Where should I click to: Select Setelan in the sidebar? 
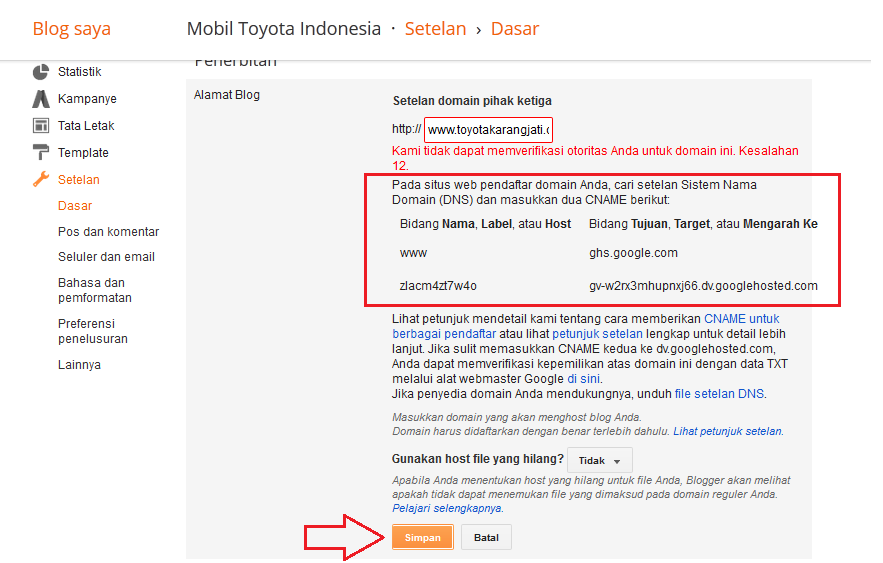click(x=79, y=180)
